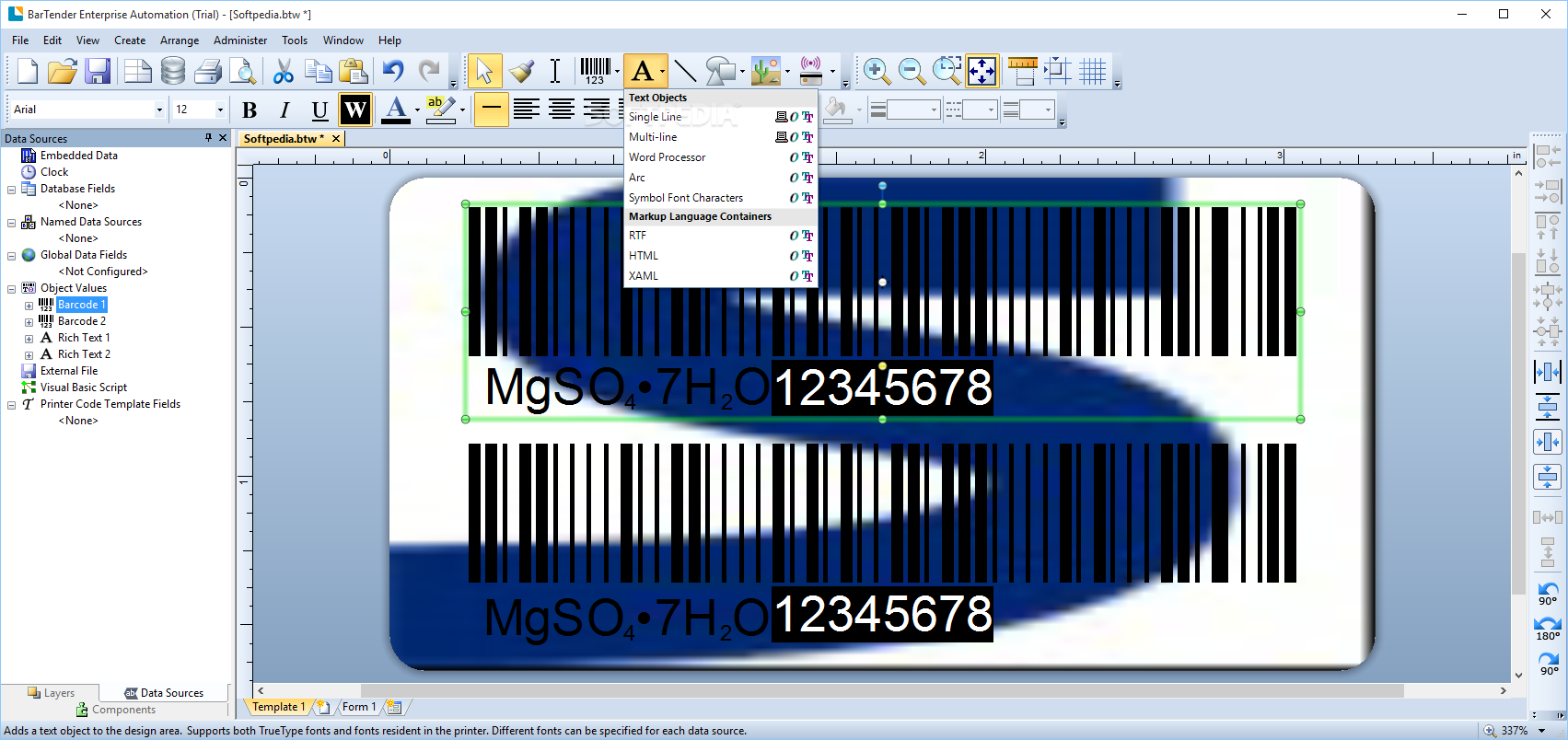
Task: Expand the Rich Text 1 tree node
Action: 29,339
